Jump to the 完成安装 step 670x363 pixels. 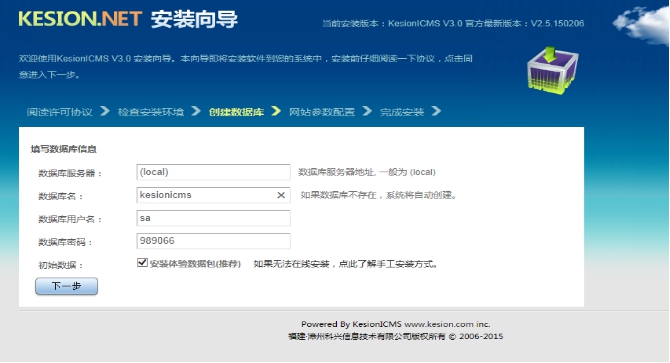click(x=402, y=112)
